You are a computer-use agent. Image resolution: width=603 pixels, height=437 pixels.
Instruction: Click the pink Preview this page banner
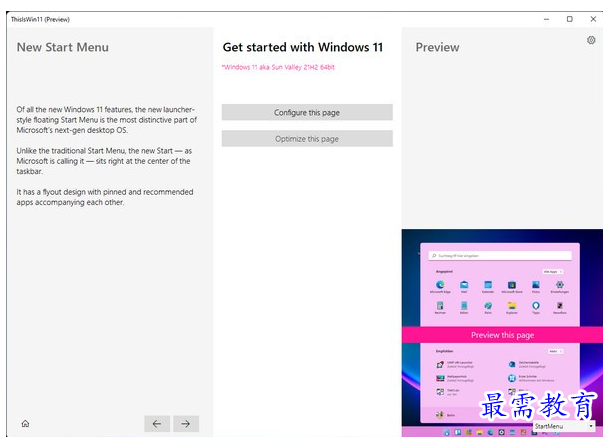(x=502, y=335)
